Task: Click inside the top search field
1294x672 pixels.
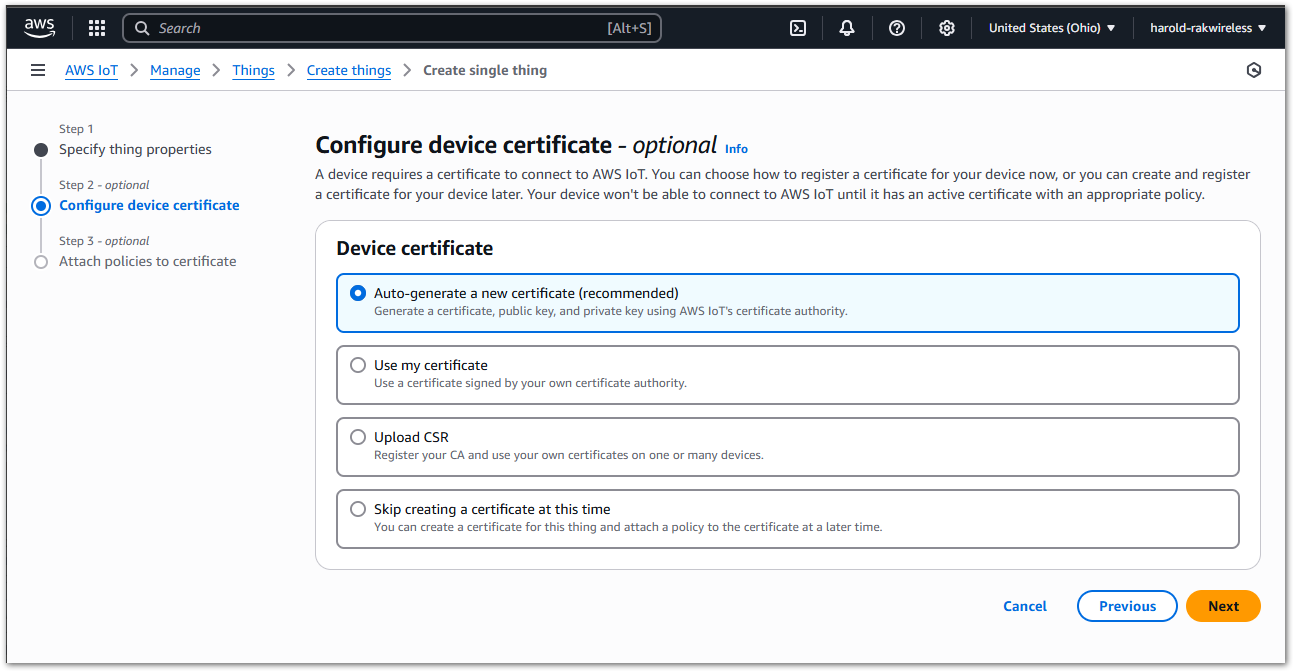Action: (390, 27)
